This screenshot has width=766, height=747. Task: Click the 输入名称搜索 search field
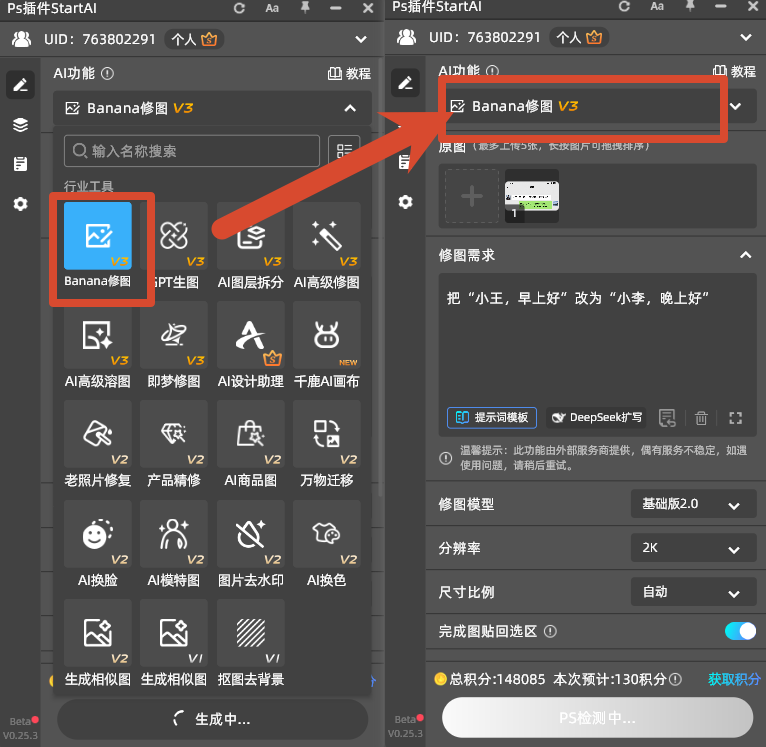pyautogui.click(x=192, y=151)
